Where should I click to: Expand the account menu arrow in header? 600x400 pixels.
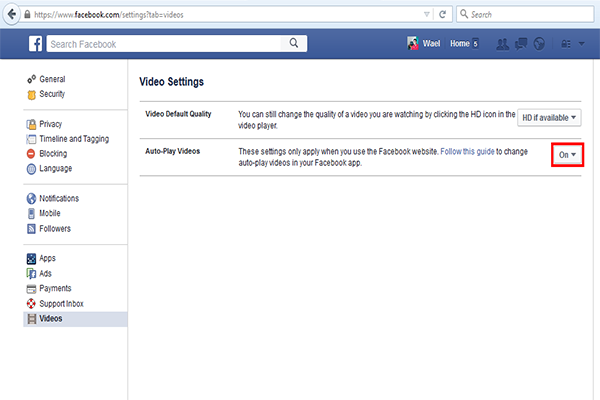tap(582, 44)
